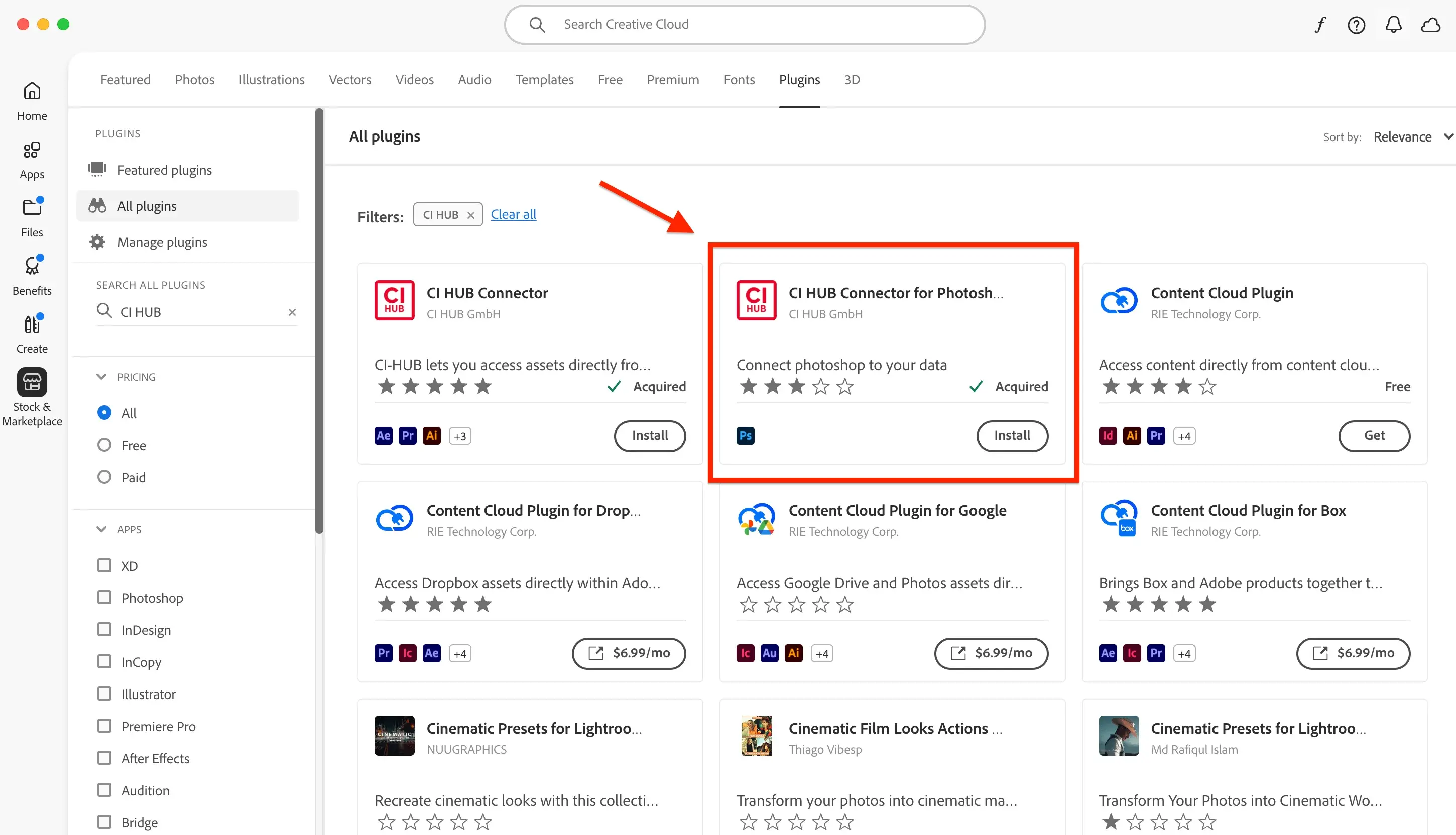This screenshot has width=1456, height=835.
Task: Open the Files section in sidebar
Action: 32,218
